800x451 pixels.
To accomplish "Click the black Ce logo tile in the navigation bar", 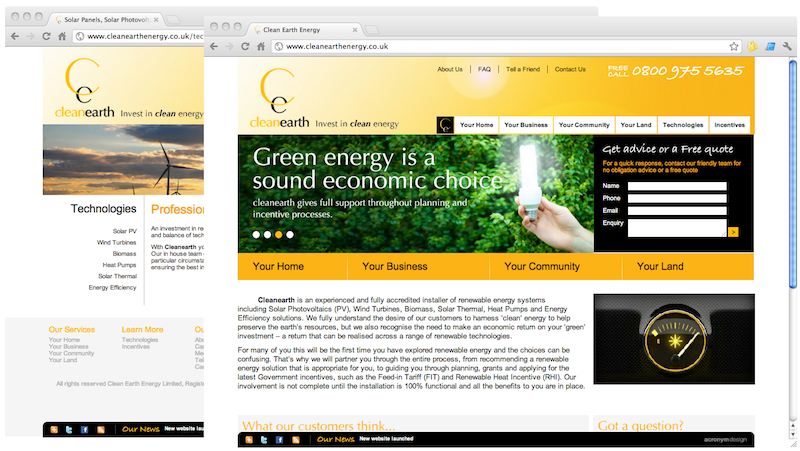I will (x=445, y=125).
